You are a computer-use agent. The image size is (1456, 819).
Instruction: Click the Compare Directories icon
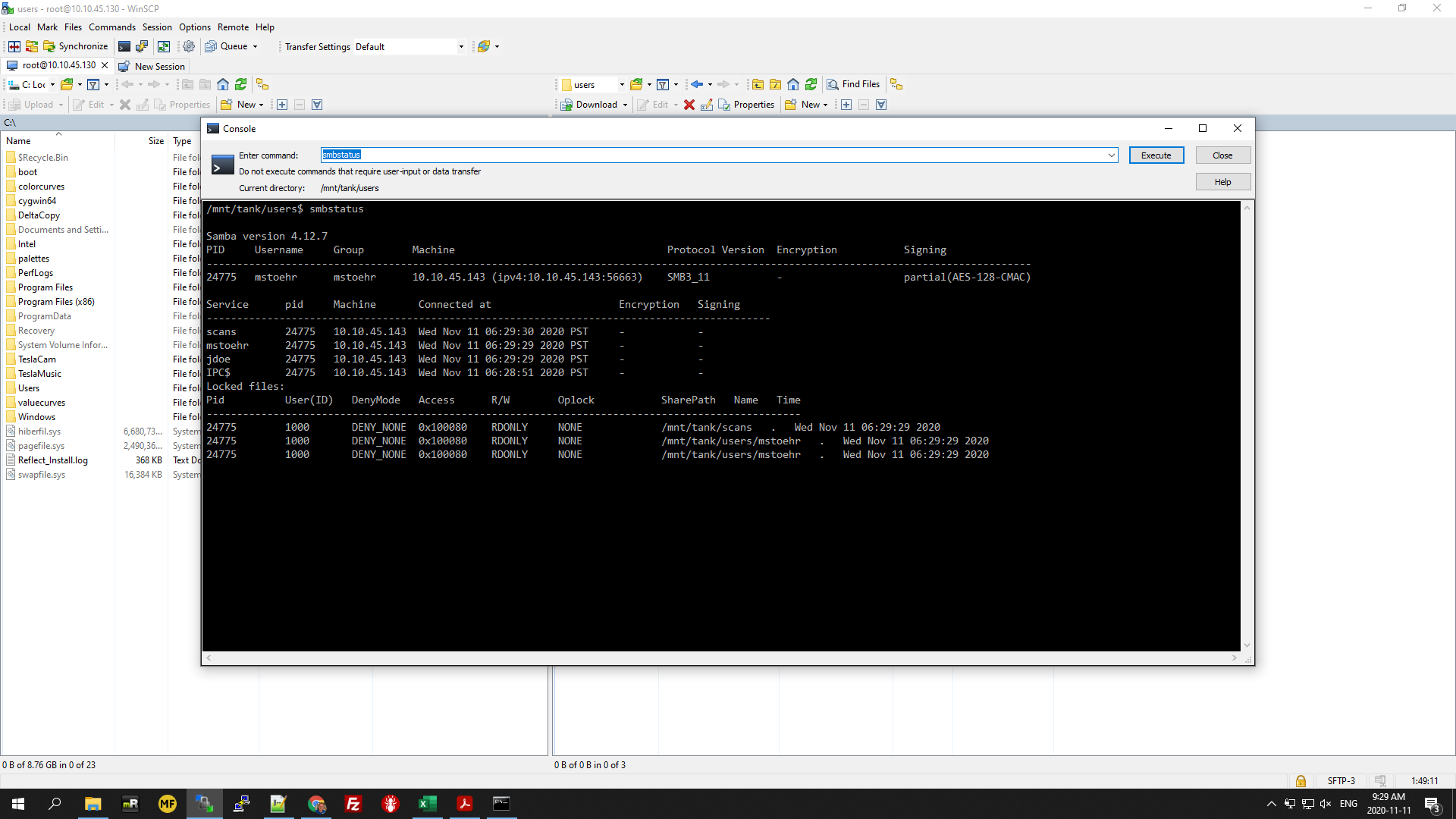pyautogui.click(x=14, y=46)
